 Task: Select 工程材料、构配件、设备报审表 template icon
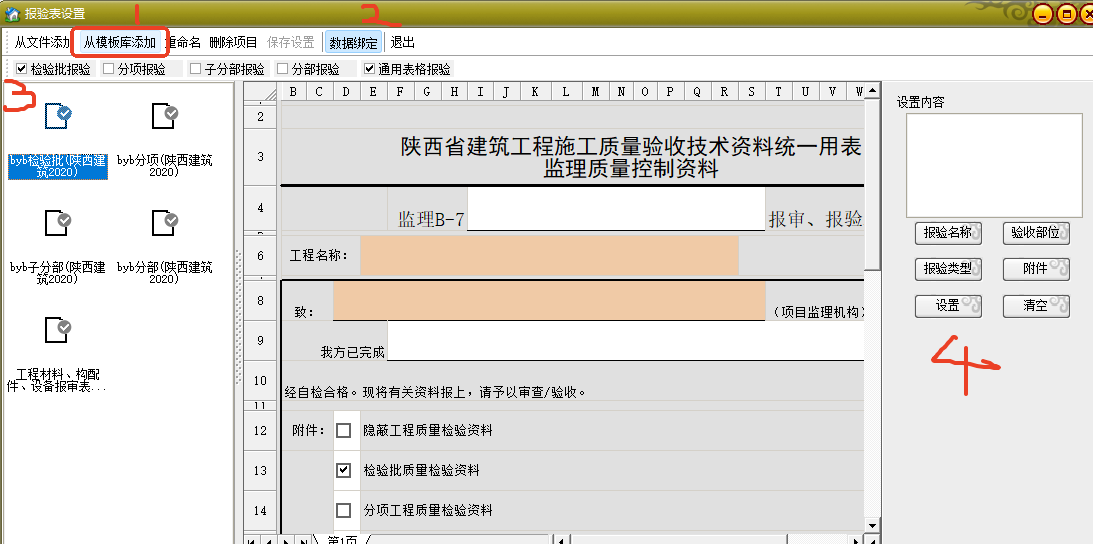pos(58,329)
